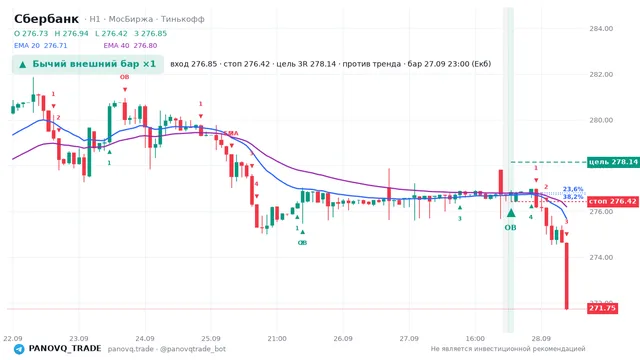Click the red OB label at the chart top
The width and height of the screenshot is (640, 360).
[x=124, y=77]
